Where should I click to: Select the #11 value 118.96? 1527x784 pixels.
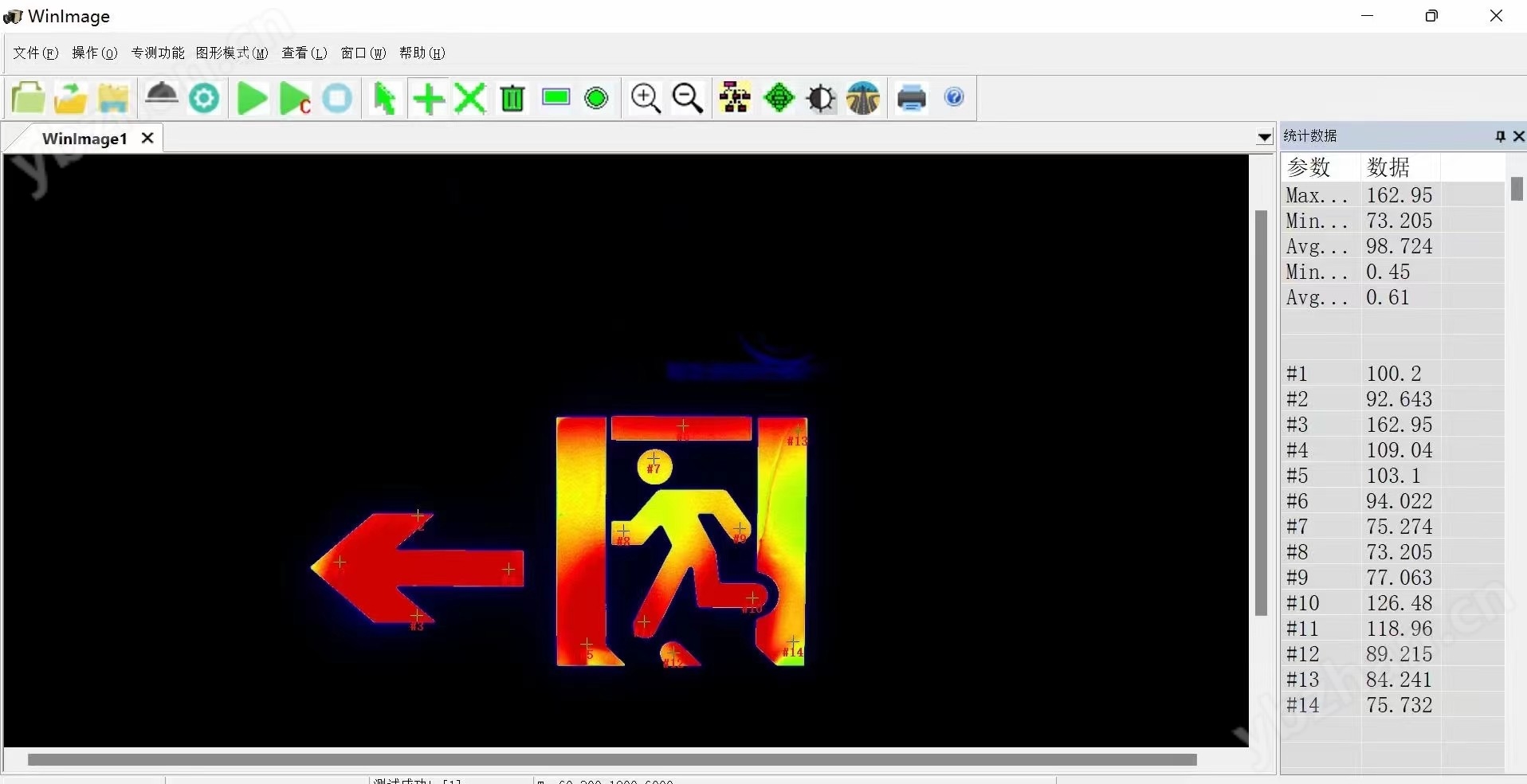click(x=1399, y=629)
